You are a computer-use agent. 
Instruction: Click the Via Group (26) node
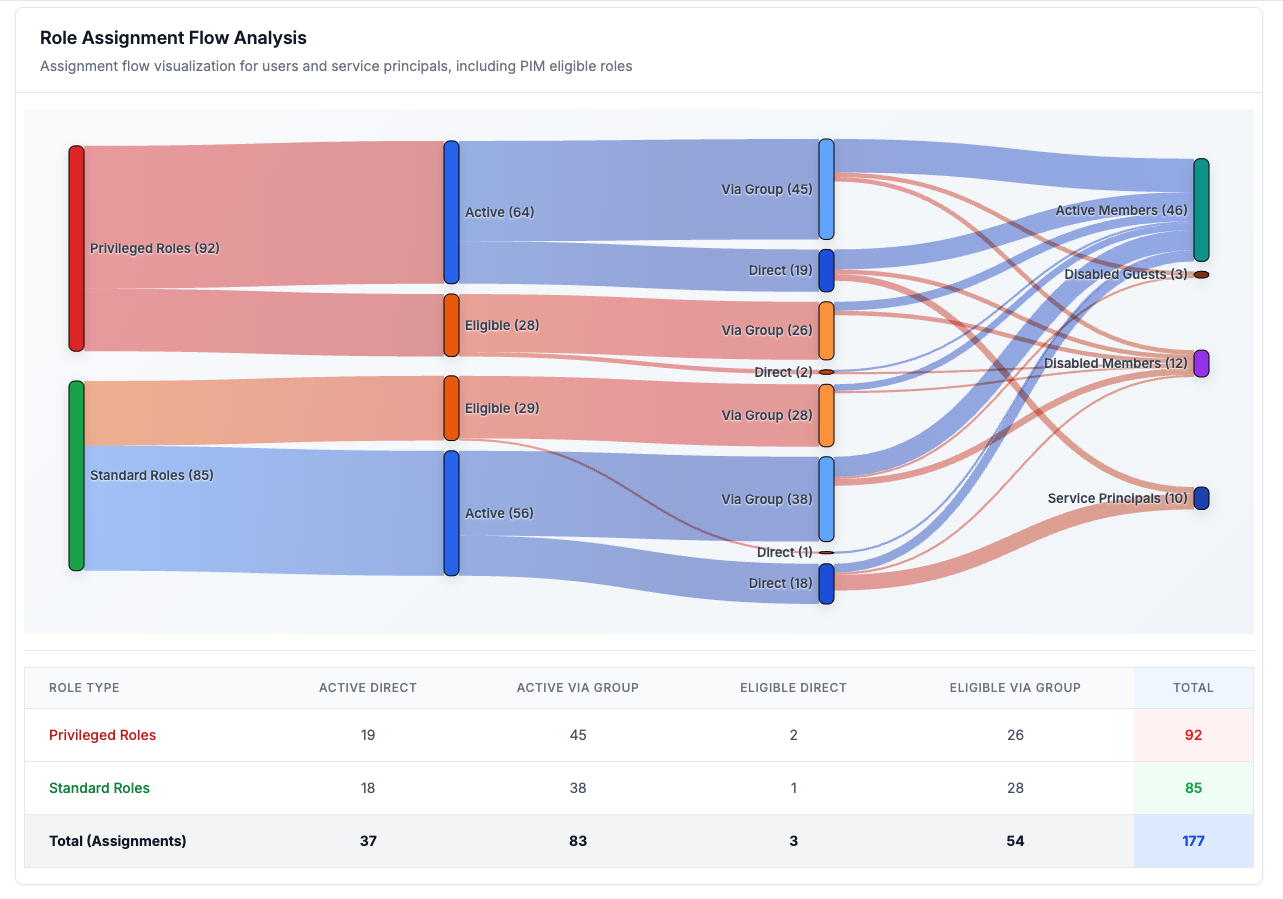825,330
